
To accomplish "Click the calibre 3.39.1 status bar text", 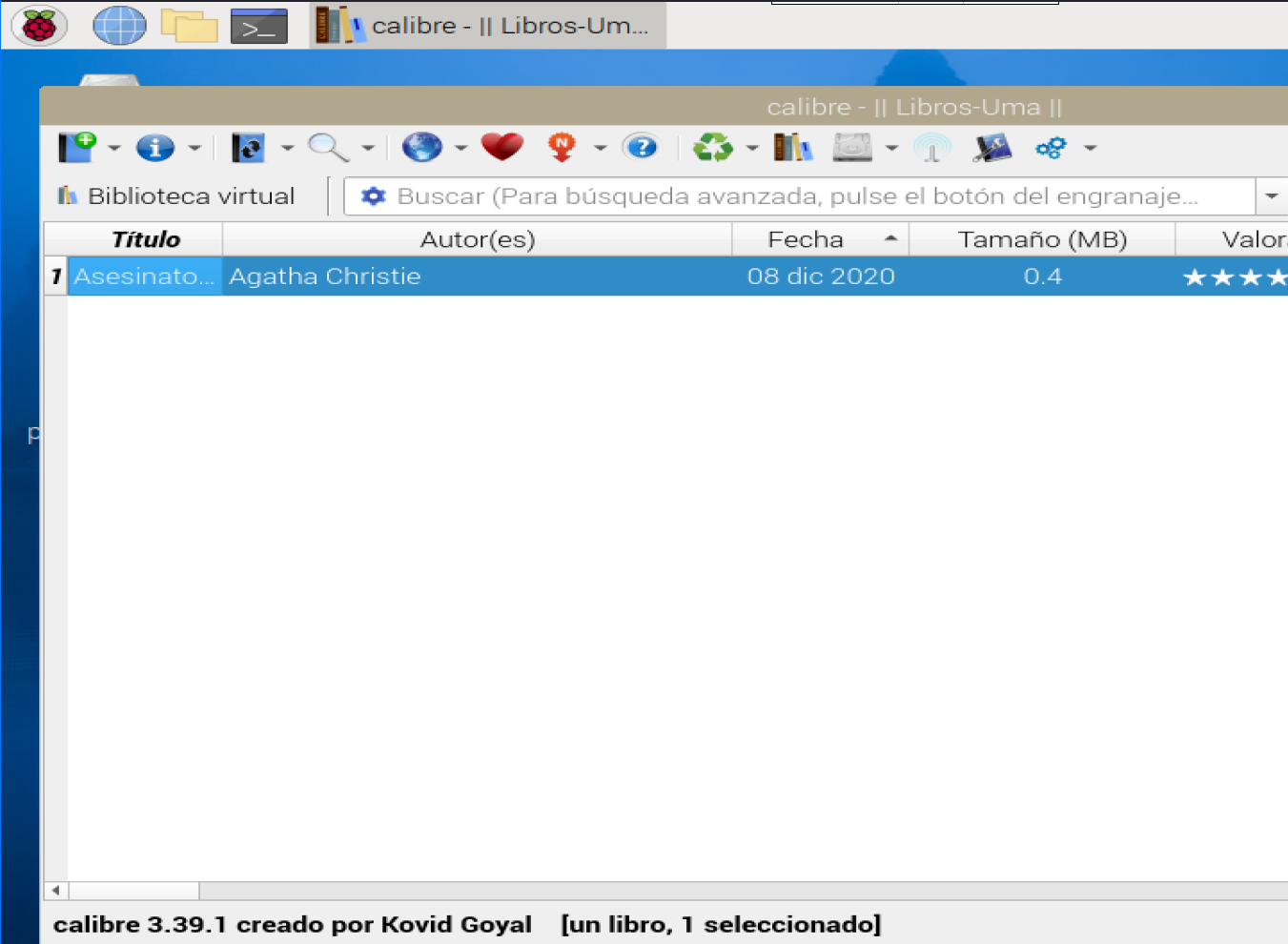I will [x=292, y=924].
